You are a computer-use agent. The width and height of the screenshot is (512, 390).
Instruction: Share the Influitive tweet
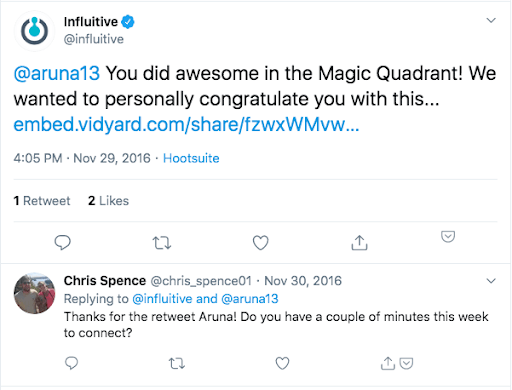(x=359, y=242)
